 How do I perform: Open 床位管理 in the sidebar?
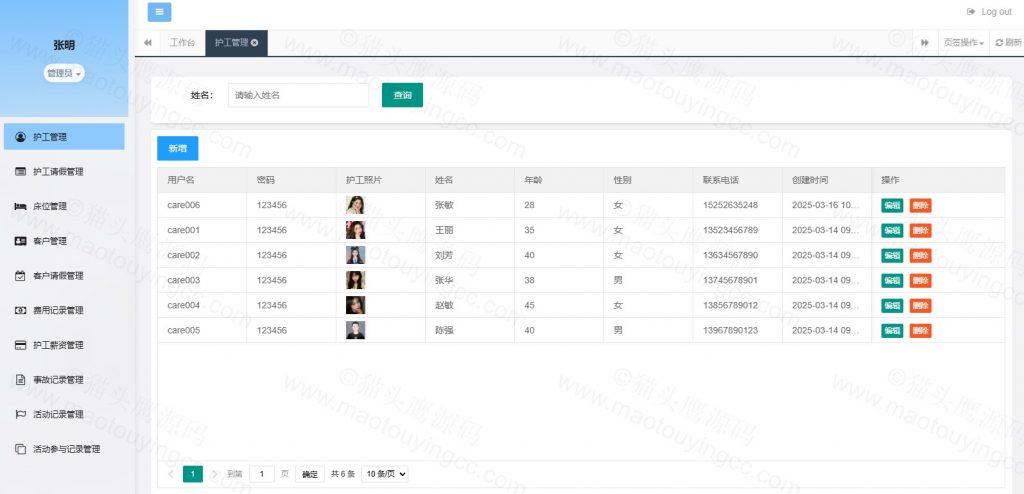tap(64, 206)
